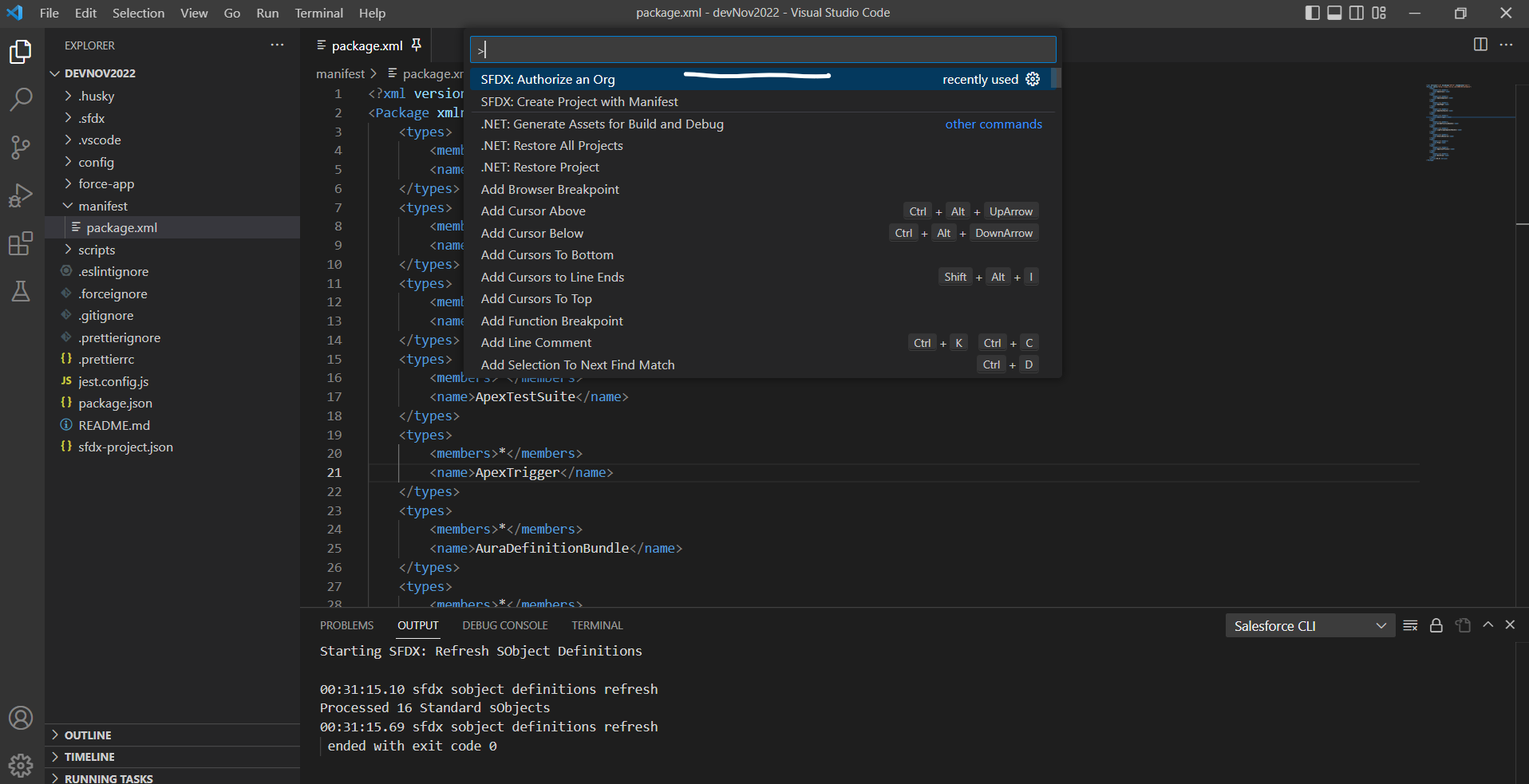
Task: Open editor More Actions ellipsis
Action: [1506, 45]
